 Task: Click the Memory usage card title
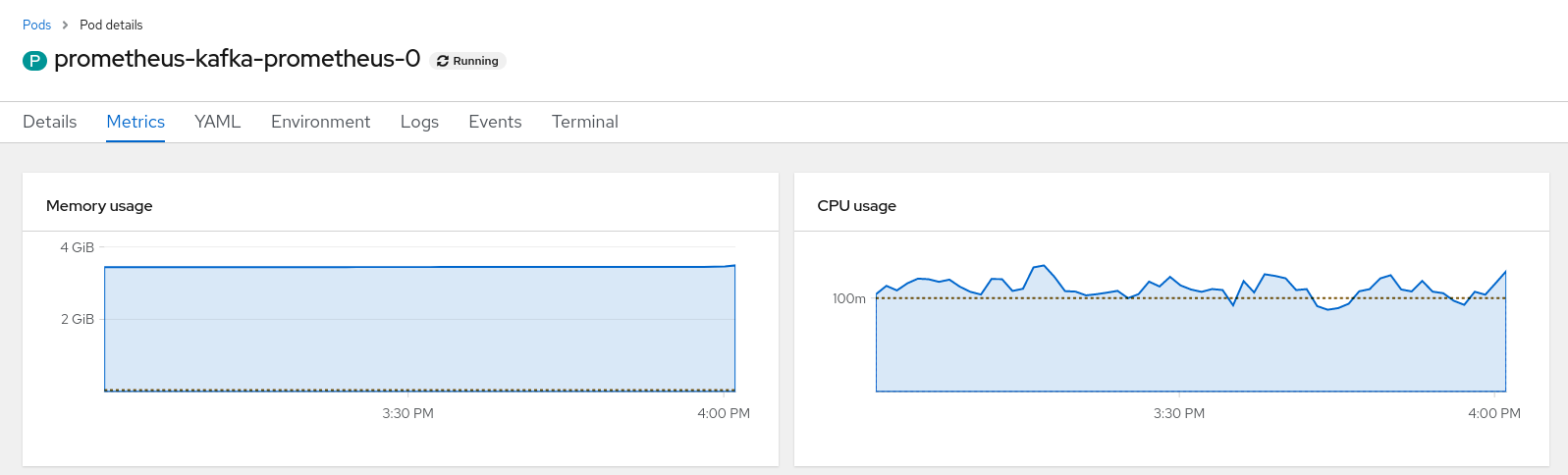coord(99,206)
